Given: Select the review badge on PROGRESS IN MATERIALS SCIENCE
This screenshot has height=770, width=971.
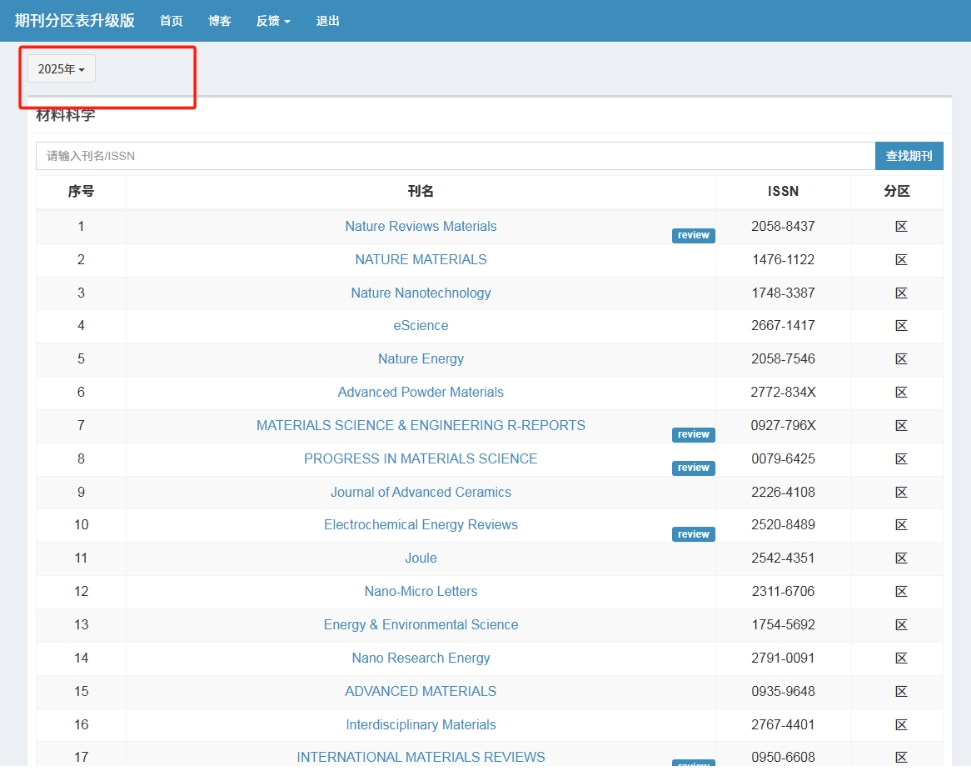Looking at the screenshot, I should pyautogui.click(x=693, y=468).
